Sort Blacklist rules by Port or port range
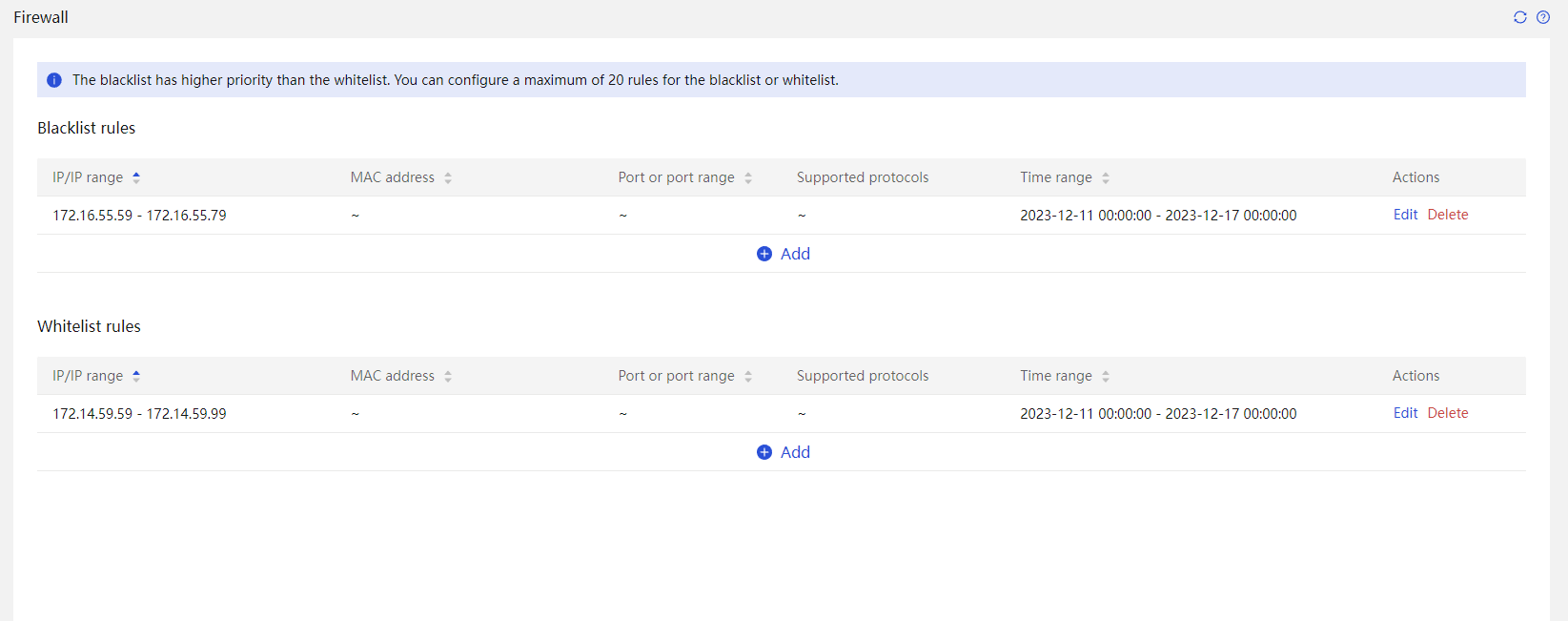Viewport: 1568px width, 621px height. [748, 177]
